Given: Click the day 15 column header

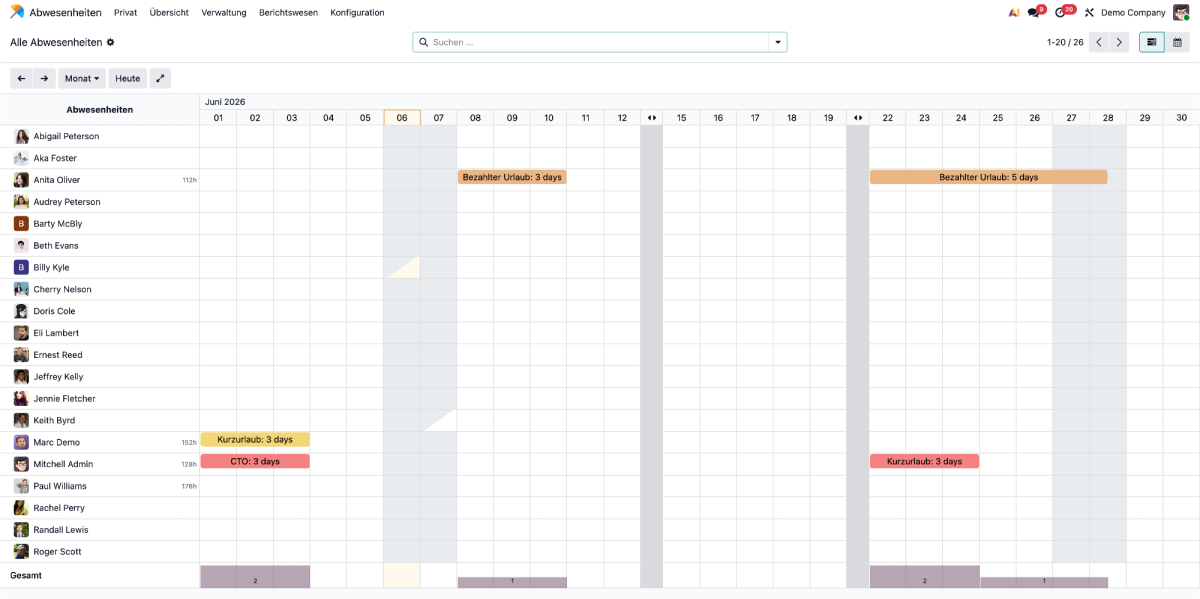Looking at the screenshot, I should (681, 118).
